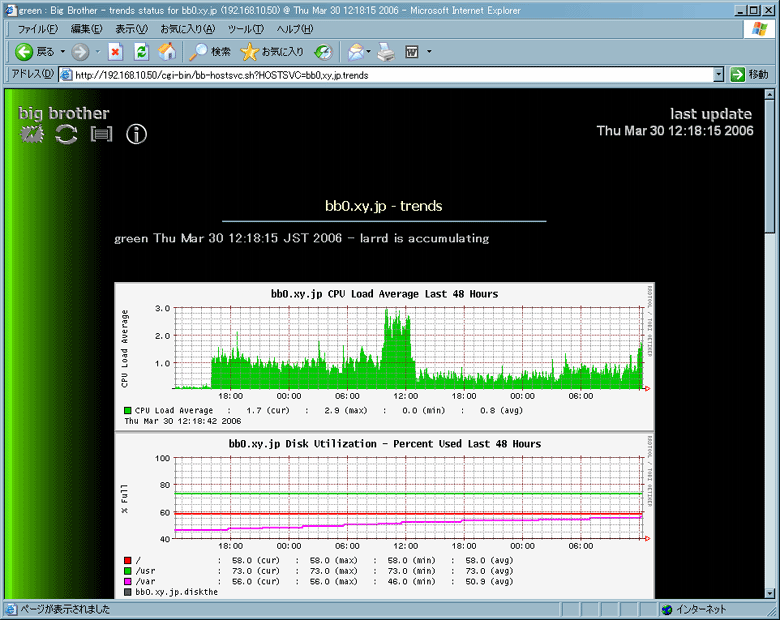Click the 検索 search button

click(211, 51)
